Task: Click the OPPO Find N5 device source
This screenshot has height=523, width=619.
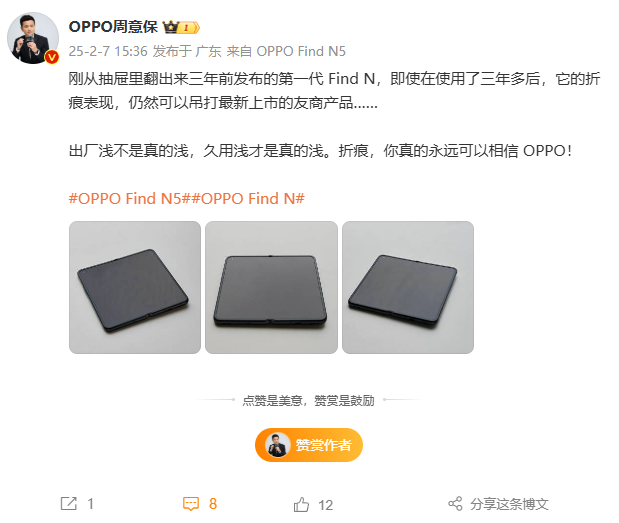Action: pos(301,51)
